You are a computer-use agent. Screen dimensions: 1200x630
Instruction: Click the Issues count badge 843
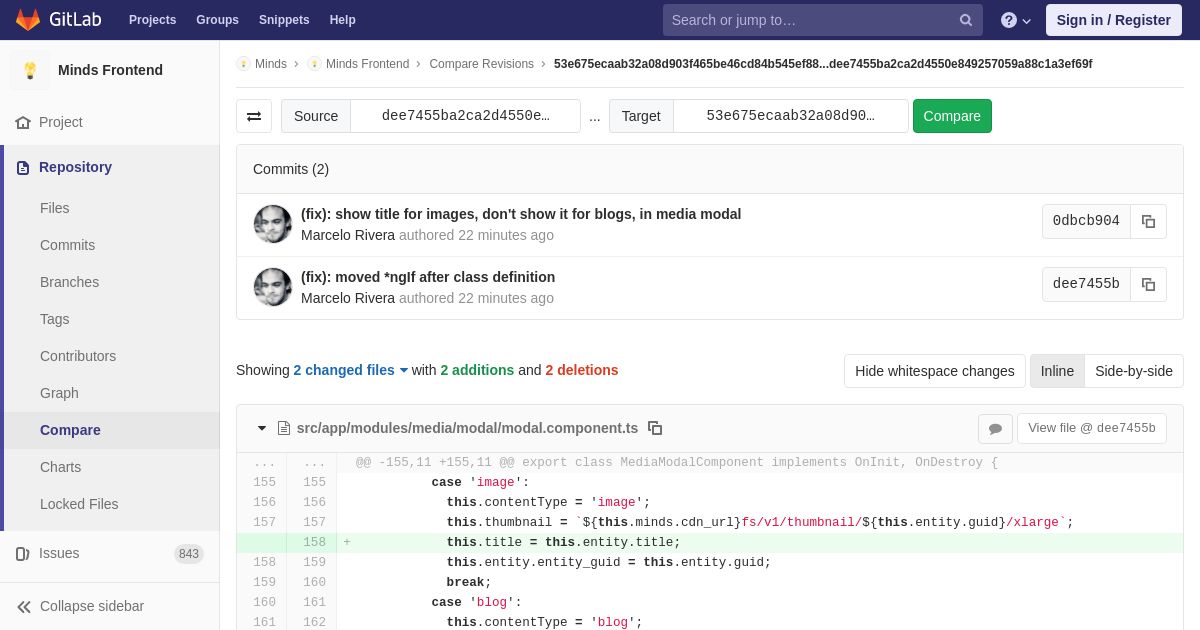[x=189, y=554]
